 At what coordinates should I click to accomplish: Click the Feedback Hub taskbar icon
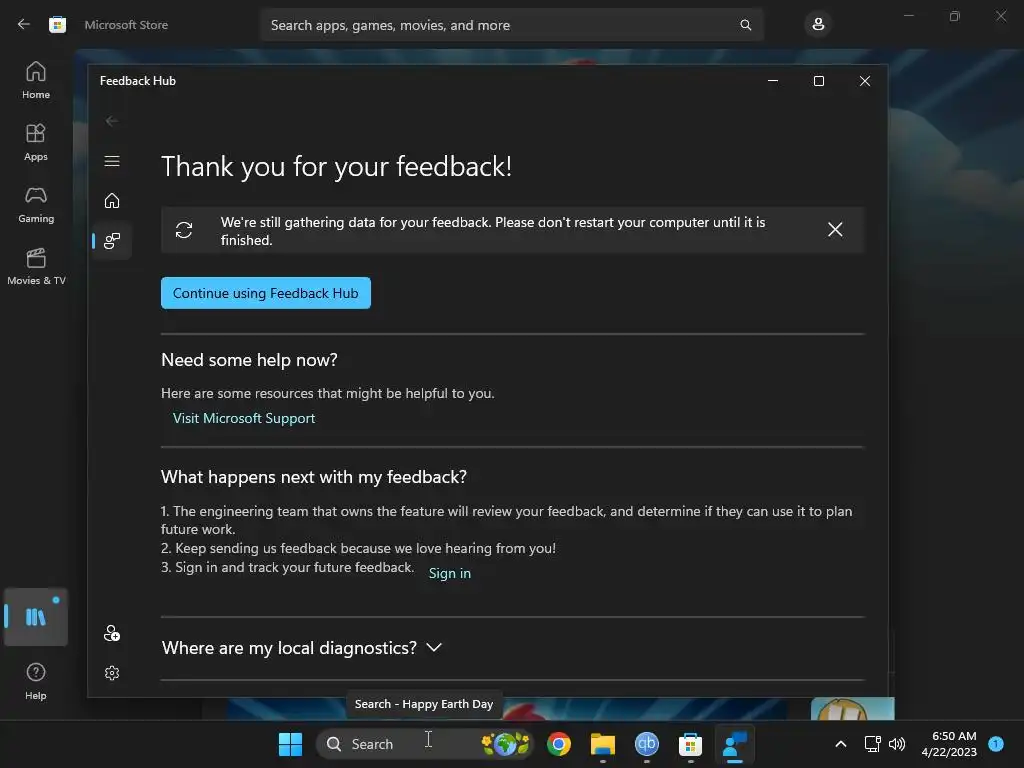point(735,744)
